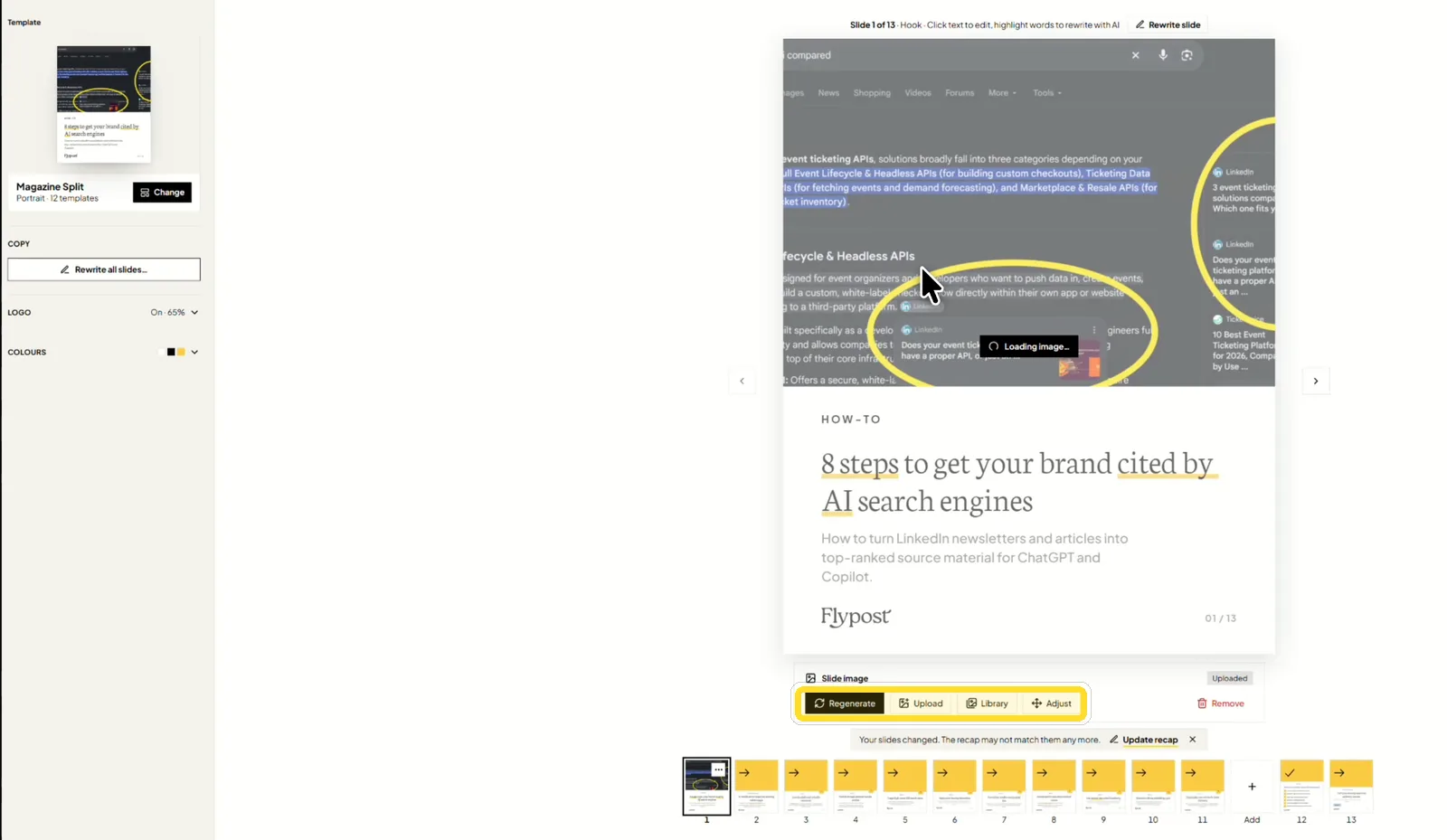This screenshot has height=840, width=1447.
Task: Click Regenerate slide image button
Action: point(845,703)
